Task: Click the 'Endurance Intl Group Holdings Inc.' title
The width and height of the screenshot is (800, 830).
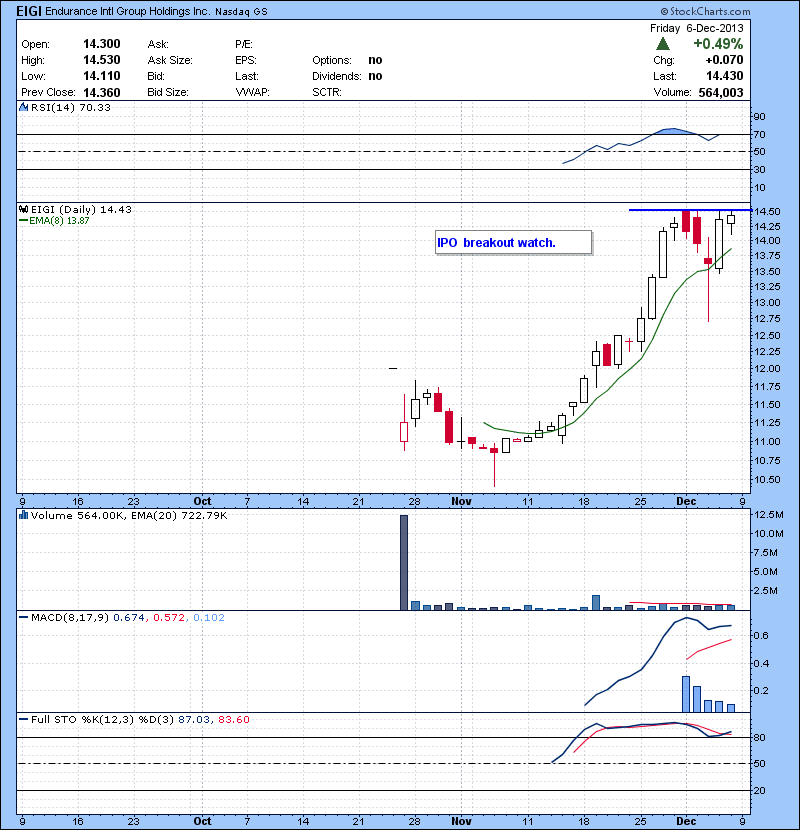Action: click(x=128, y=11)
